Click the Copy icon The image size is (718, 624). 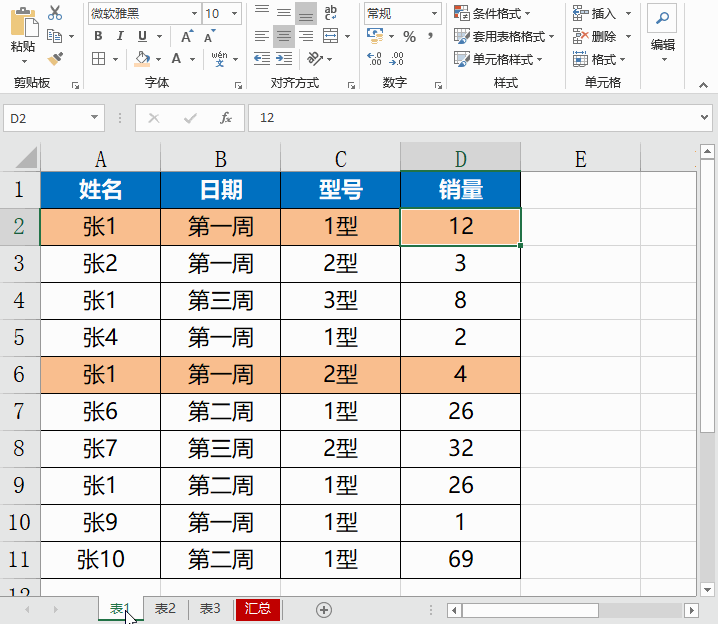pos(55,36)
